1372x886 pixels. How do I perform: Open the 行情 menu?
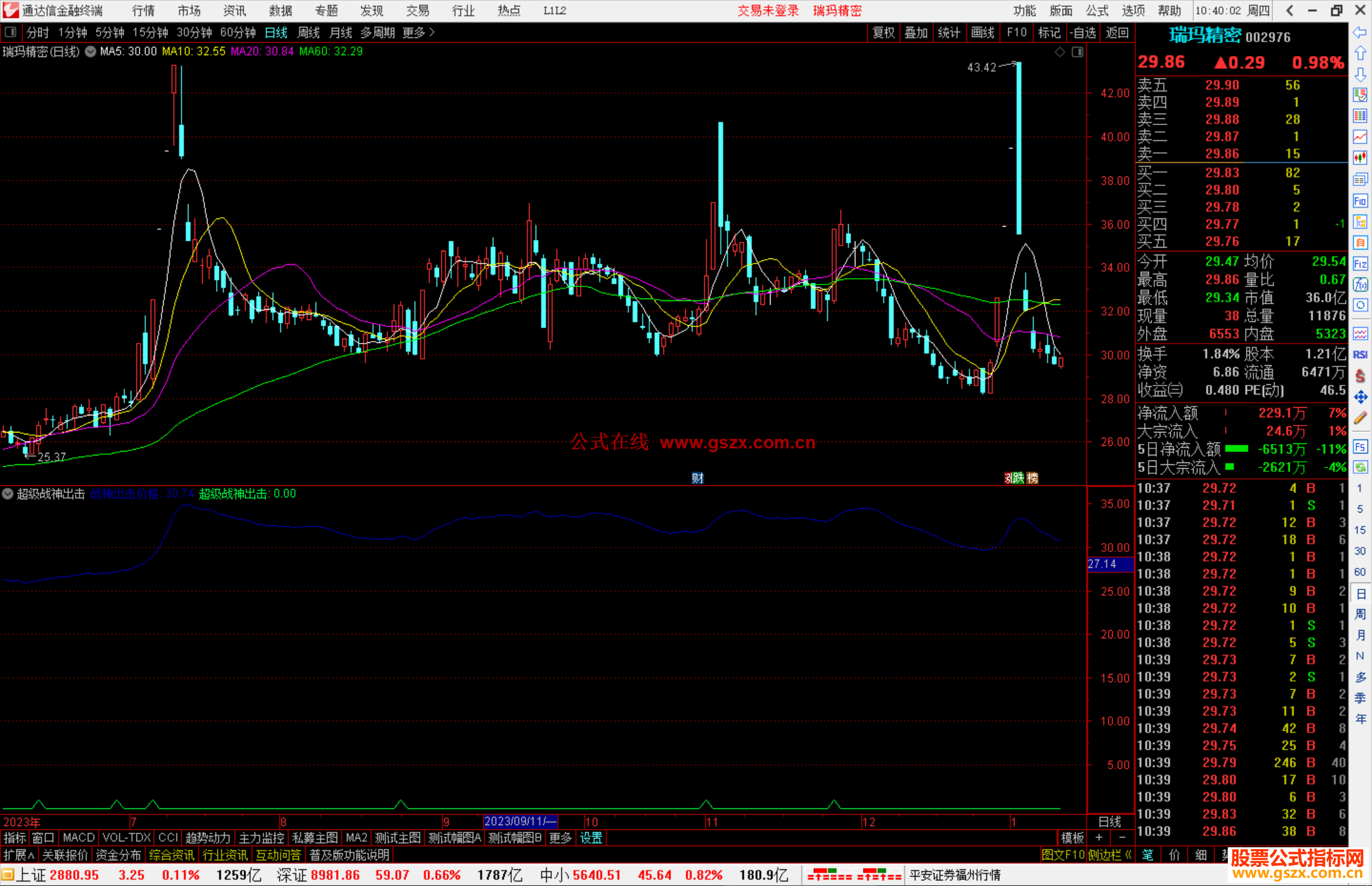[x=143, y=10]
